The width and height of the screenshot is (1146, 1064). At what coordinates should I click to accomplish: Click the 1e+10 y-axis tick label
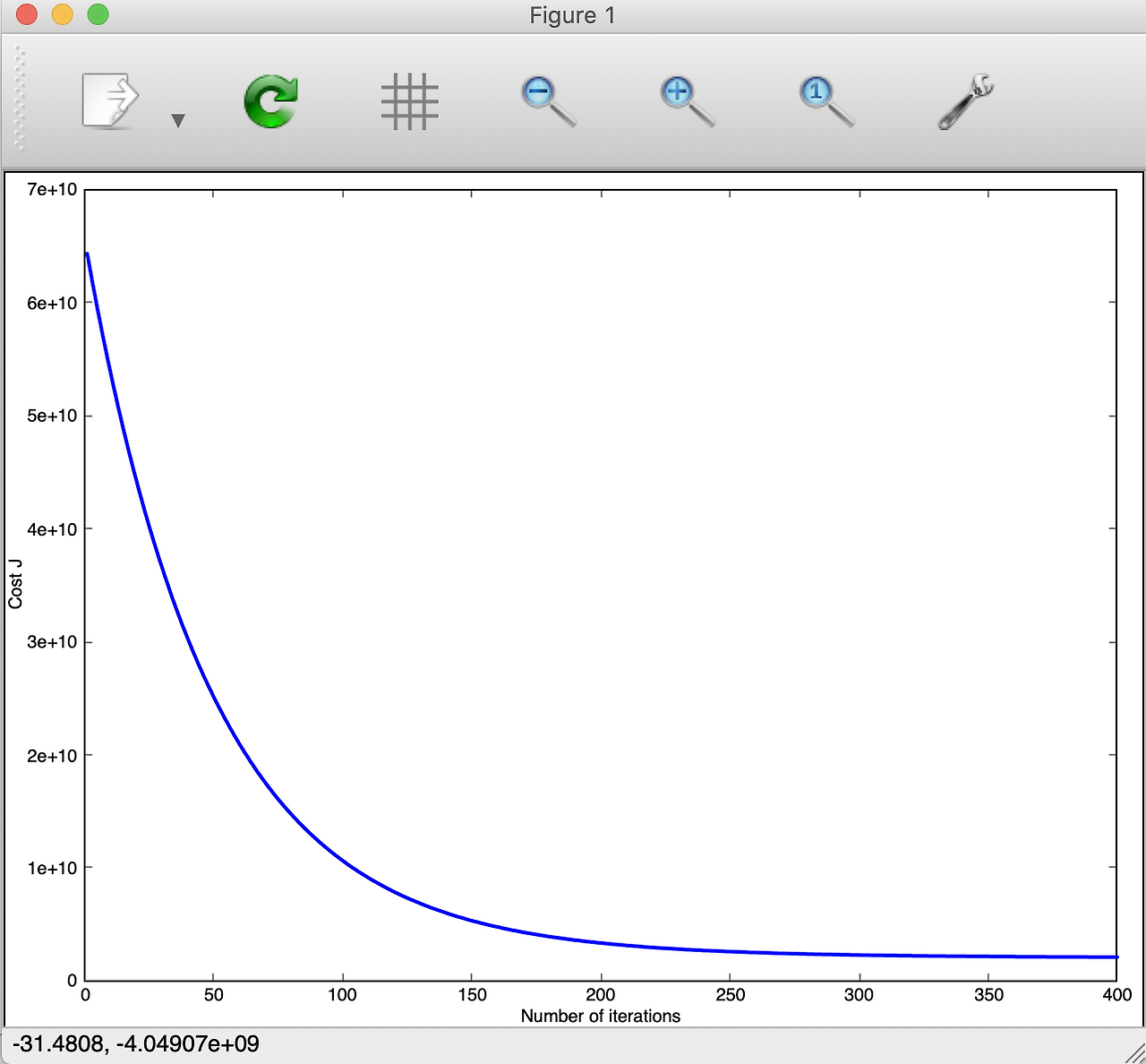[x=52, y=868]
